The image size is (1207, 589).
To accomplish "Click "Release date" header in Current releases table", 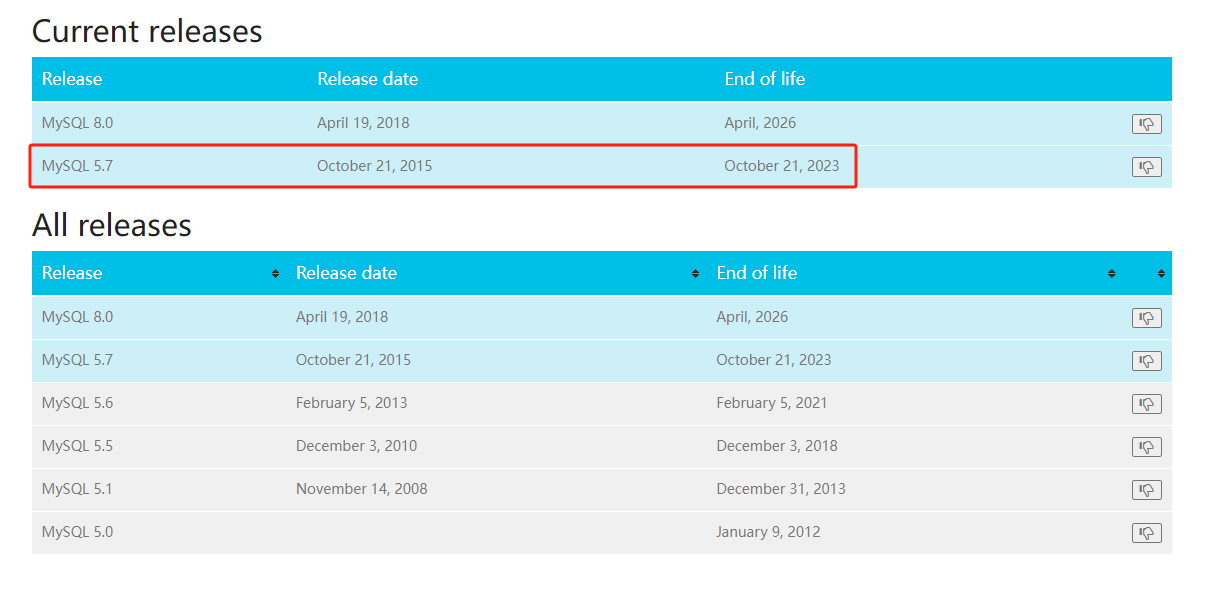I will pos(368,79).
